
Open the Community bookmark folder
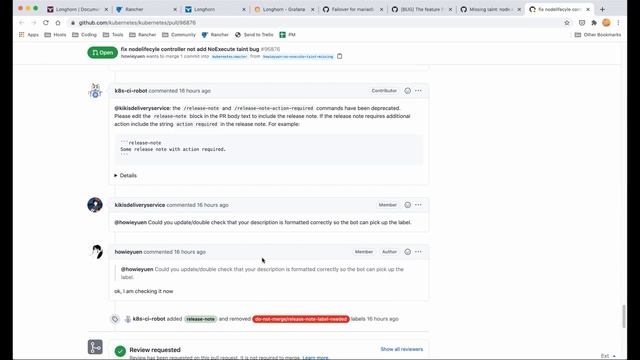(x=179, y=35)
